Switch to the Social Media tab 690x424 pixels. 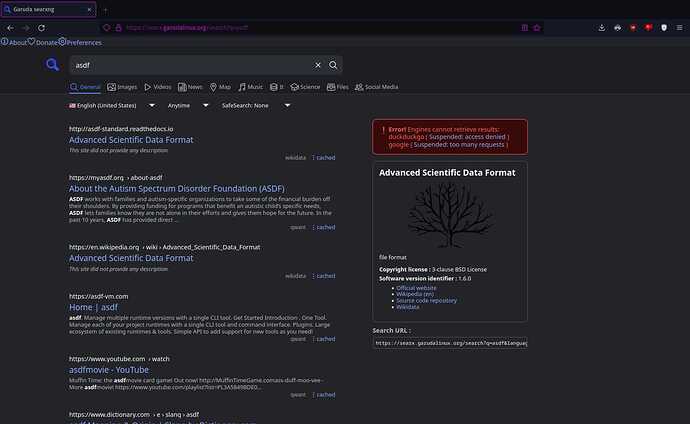(x=377, y=87)
